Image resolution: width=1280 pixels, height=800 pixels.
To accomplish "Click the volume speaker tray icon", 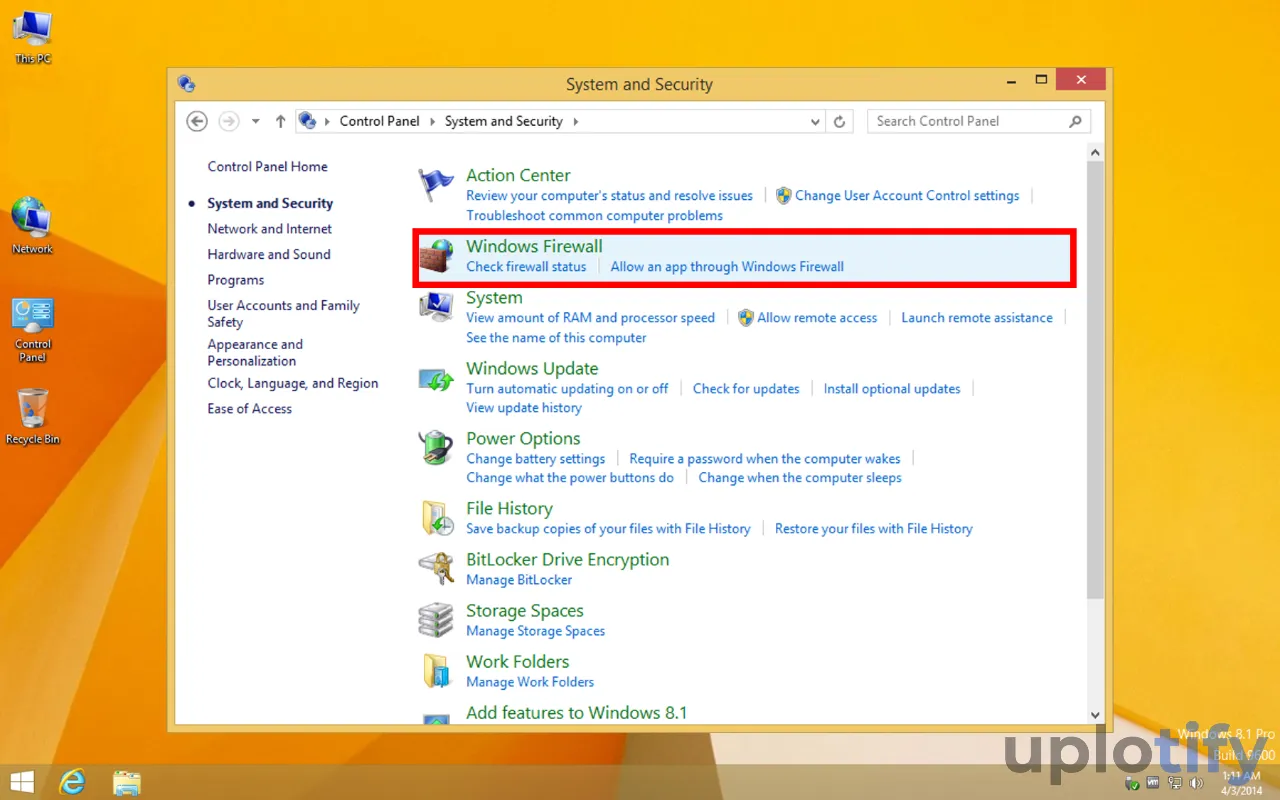I will pos(1196,782).
